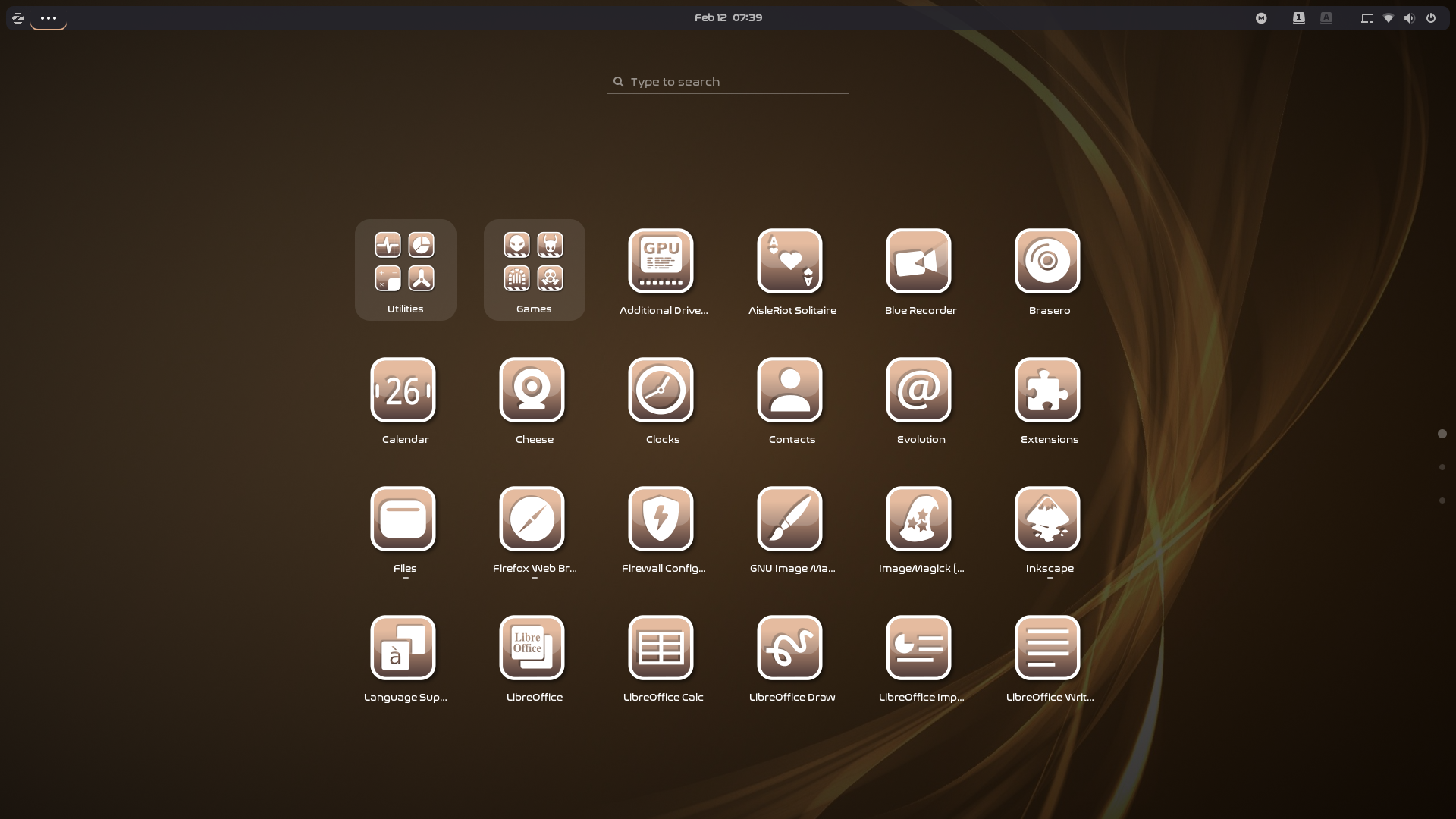Open the clock showing Feb 12 07:39

pos(728,17)
